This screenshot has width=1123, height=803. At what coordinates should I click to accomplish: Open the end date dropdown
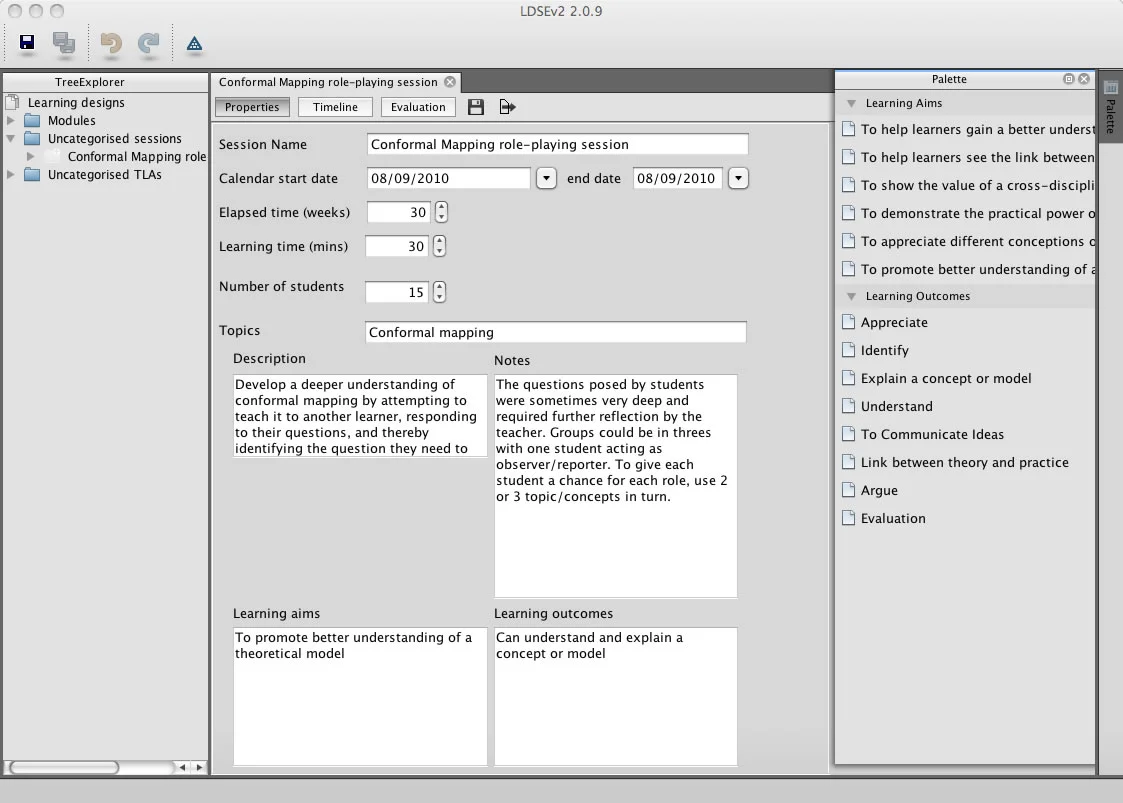tap(738, 178)
